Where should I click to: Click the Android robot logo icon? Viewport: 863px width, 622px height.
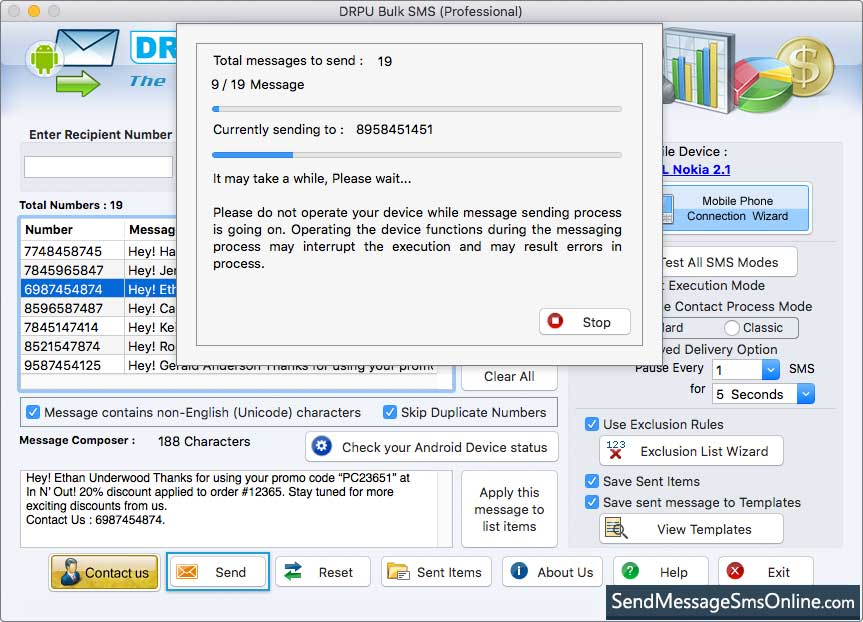pyautogui.click(x=43, y=59)
